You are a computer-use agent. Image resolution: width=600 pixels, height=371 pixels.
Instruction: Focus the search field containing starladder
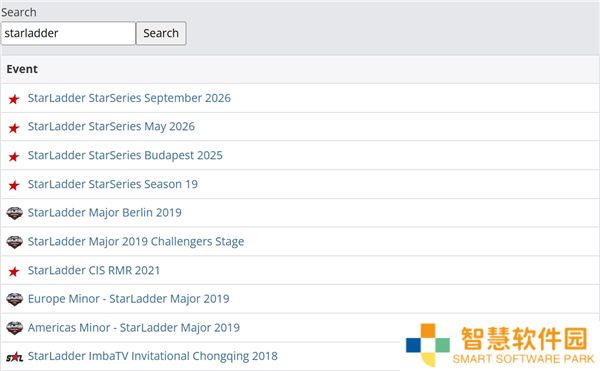pos(68,33)
